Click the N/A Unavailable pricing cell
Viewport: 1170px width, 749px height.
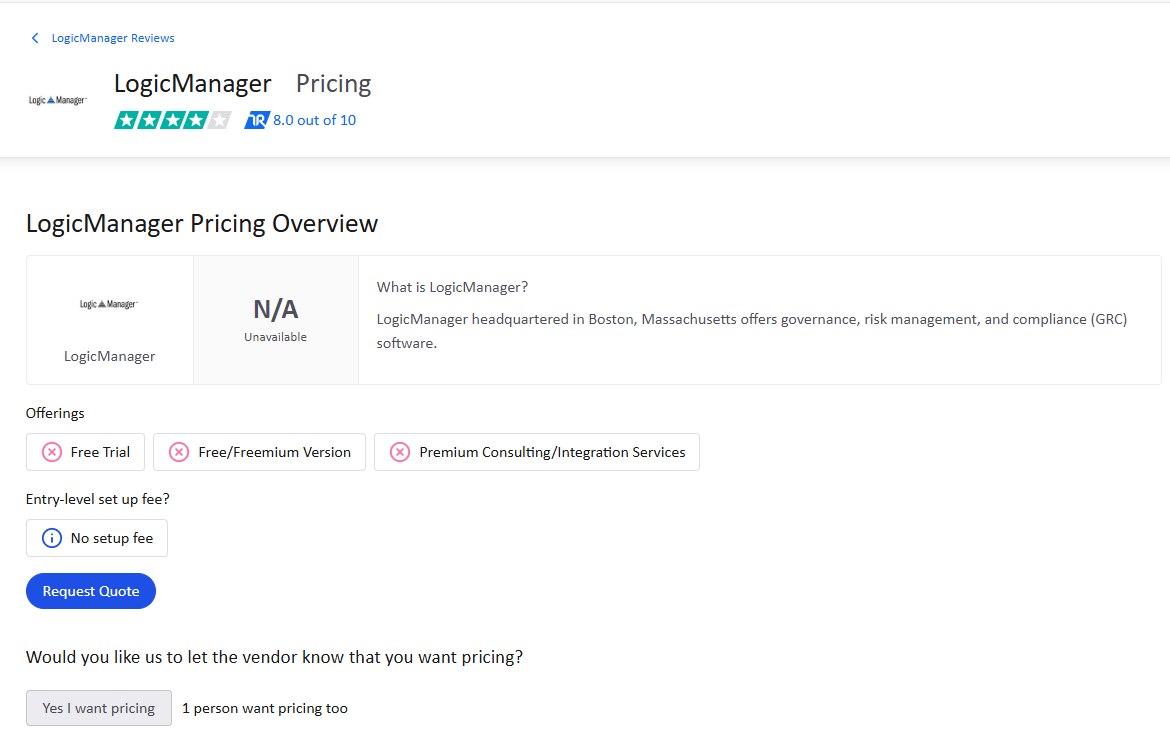[275, 320]
